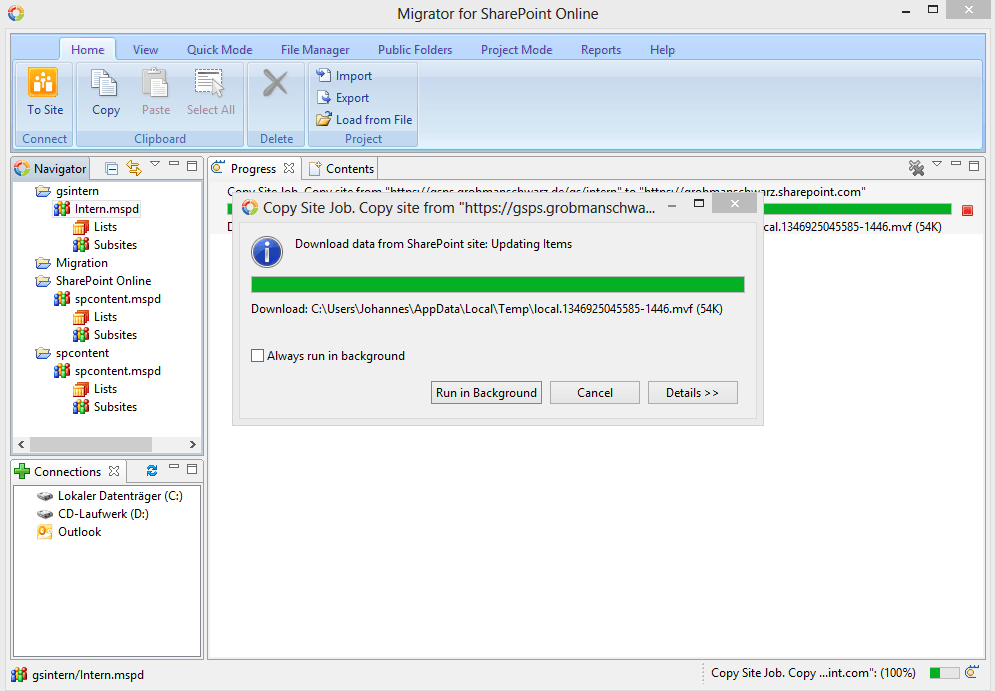This screenshot has width=995, height=691.
Task: Click Remove All Finished Operations icon
Action: [916, 168]
